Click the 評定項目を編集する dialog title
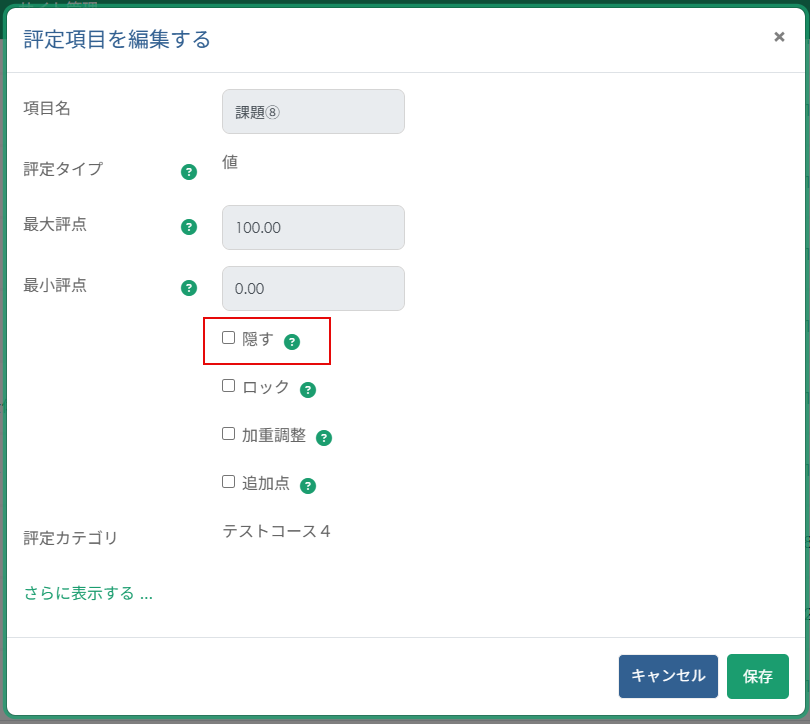The width and height of the screenshot is (810, 724). [x=117, y=39]
